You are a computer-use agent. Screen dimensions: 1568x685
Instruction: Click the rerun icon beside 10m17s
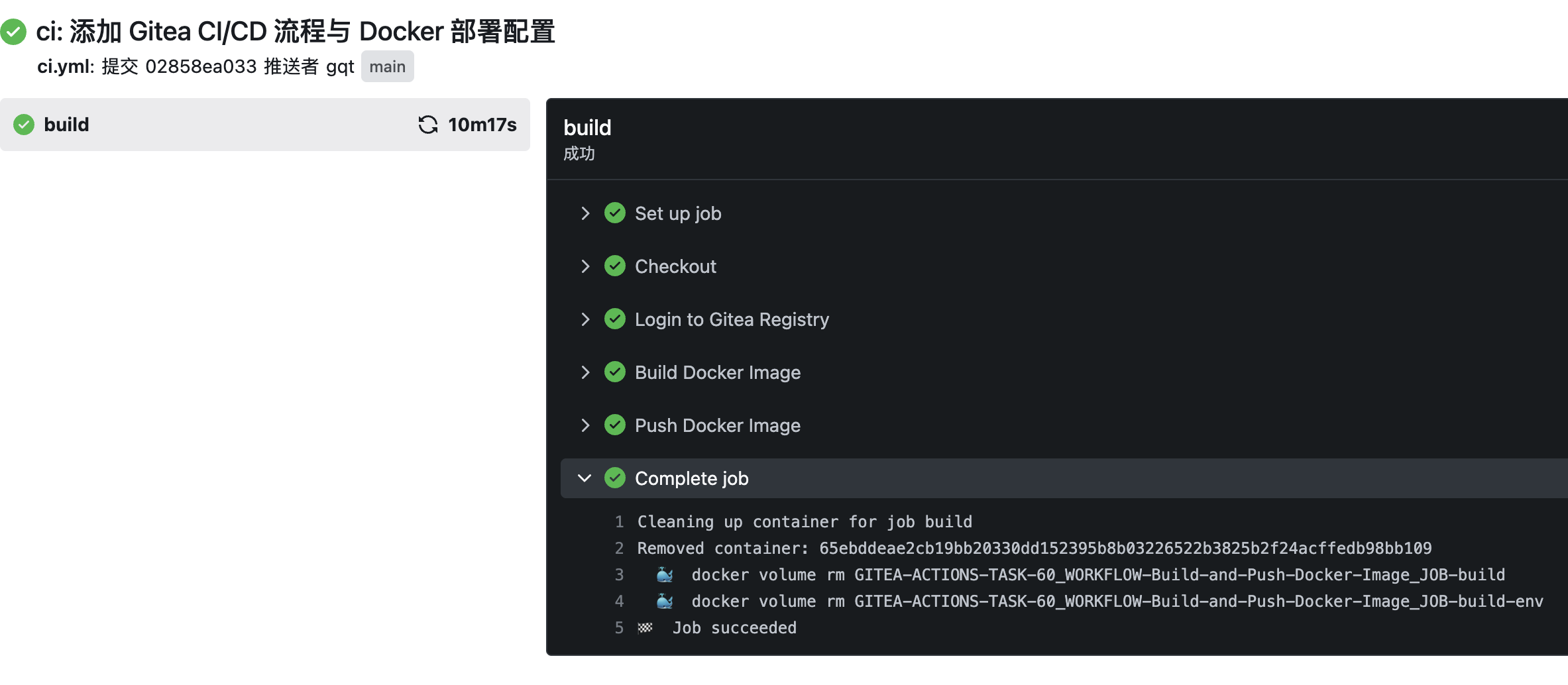[428, 125]
